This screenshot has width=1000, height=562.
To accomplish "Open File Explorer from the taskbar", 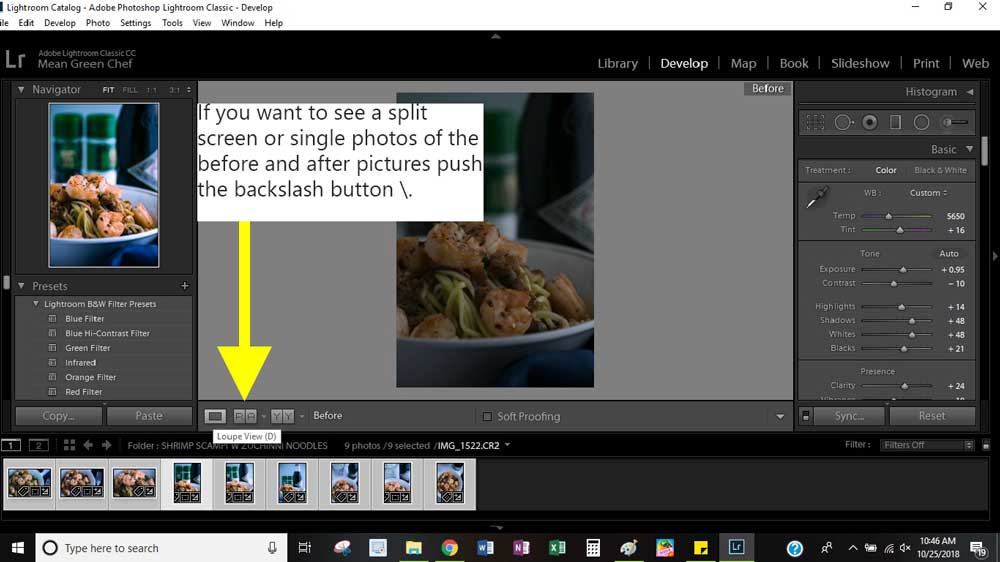I will (414, 548).
